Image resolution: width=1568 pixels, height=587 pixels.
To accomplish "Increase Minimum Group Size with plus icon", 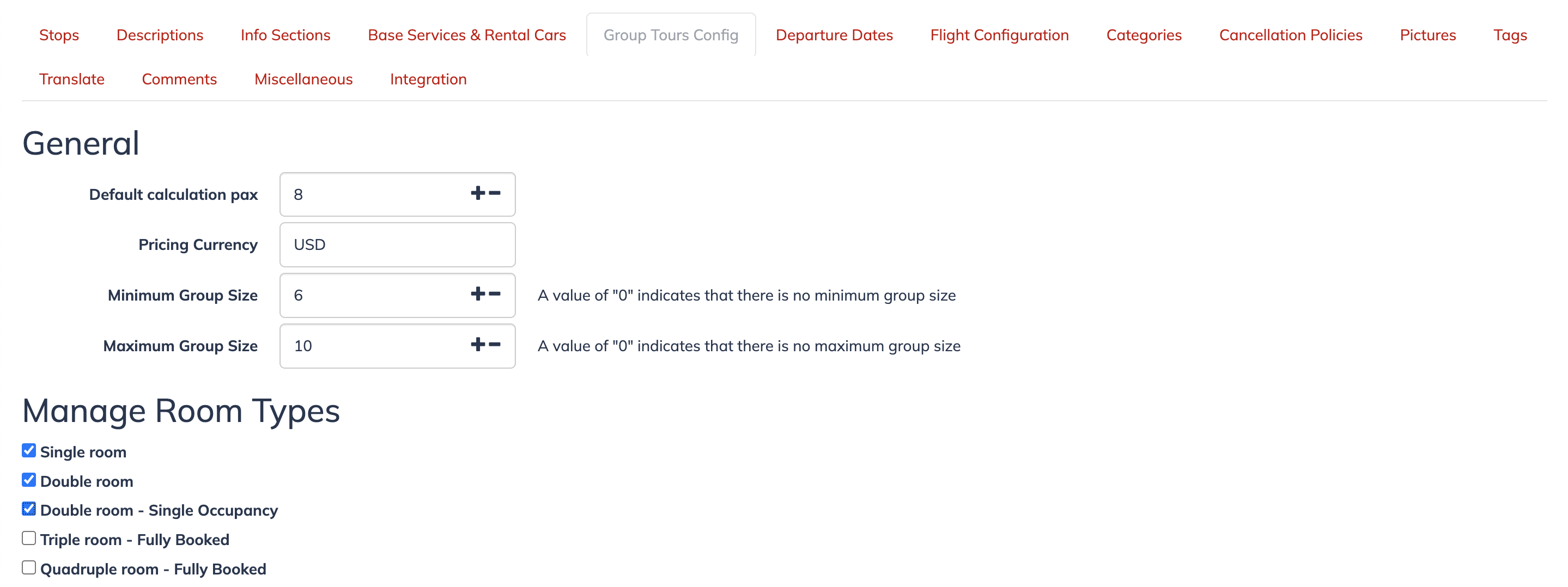I will coord(478,295).
